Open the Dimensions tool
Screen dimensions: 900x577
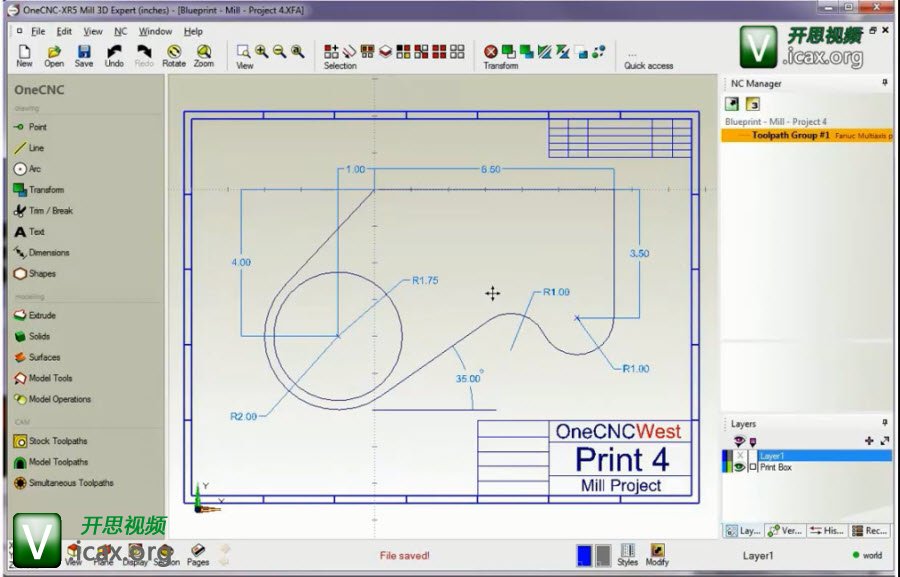pos(41,253)
